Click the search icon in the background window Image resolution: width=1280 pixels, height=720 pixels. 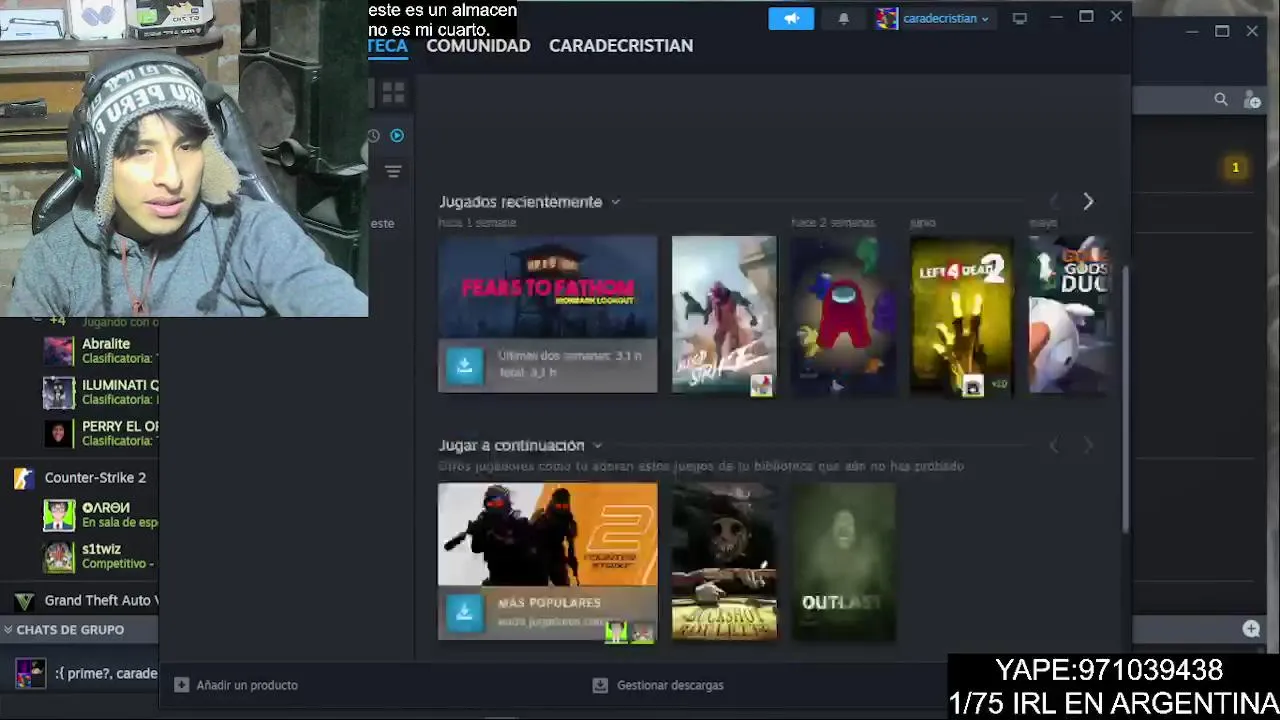click(1221, 99)
